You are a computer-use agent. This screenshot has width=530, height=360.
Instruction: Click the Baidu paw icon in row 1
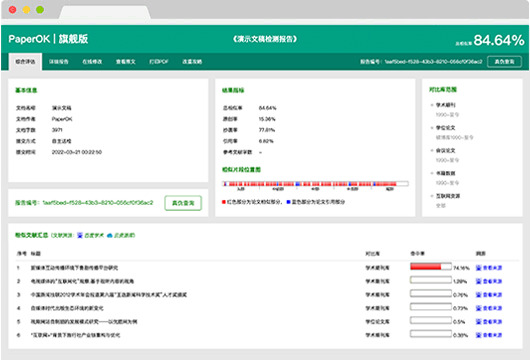478,268
